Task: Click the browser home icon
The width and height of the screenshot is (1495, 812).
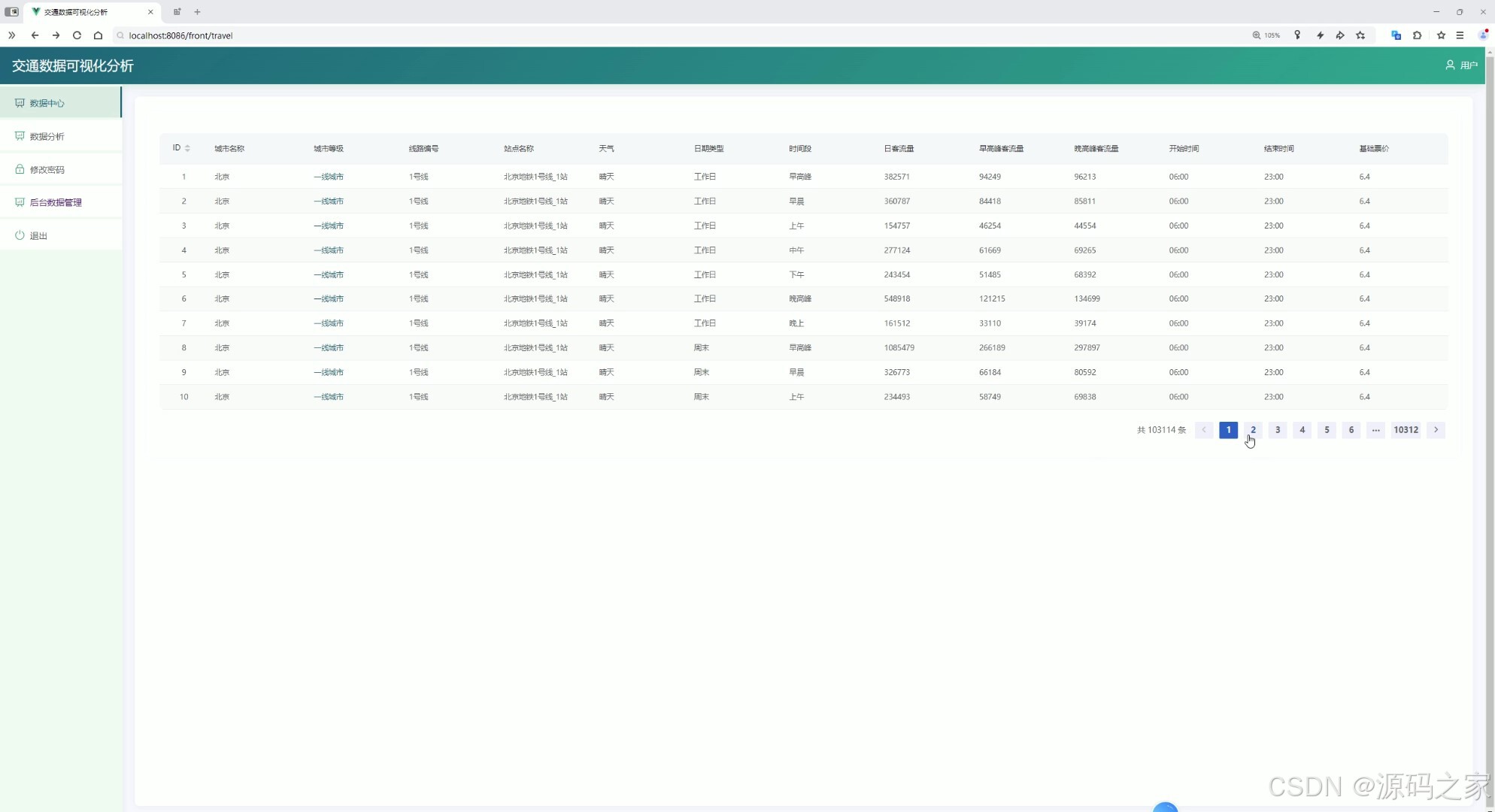Action: click(98, 35)
